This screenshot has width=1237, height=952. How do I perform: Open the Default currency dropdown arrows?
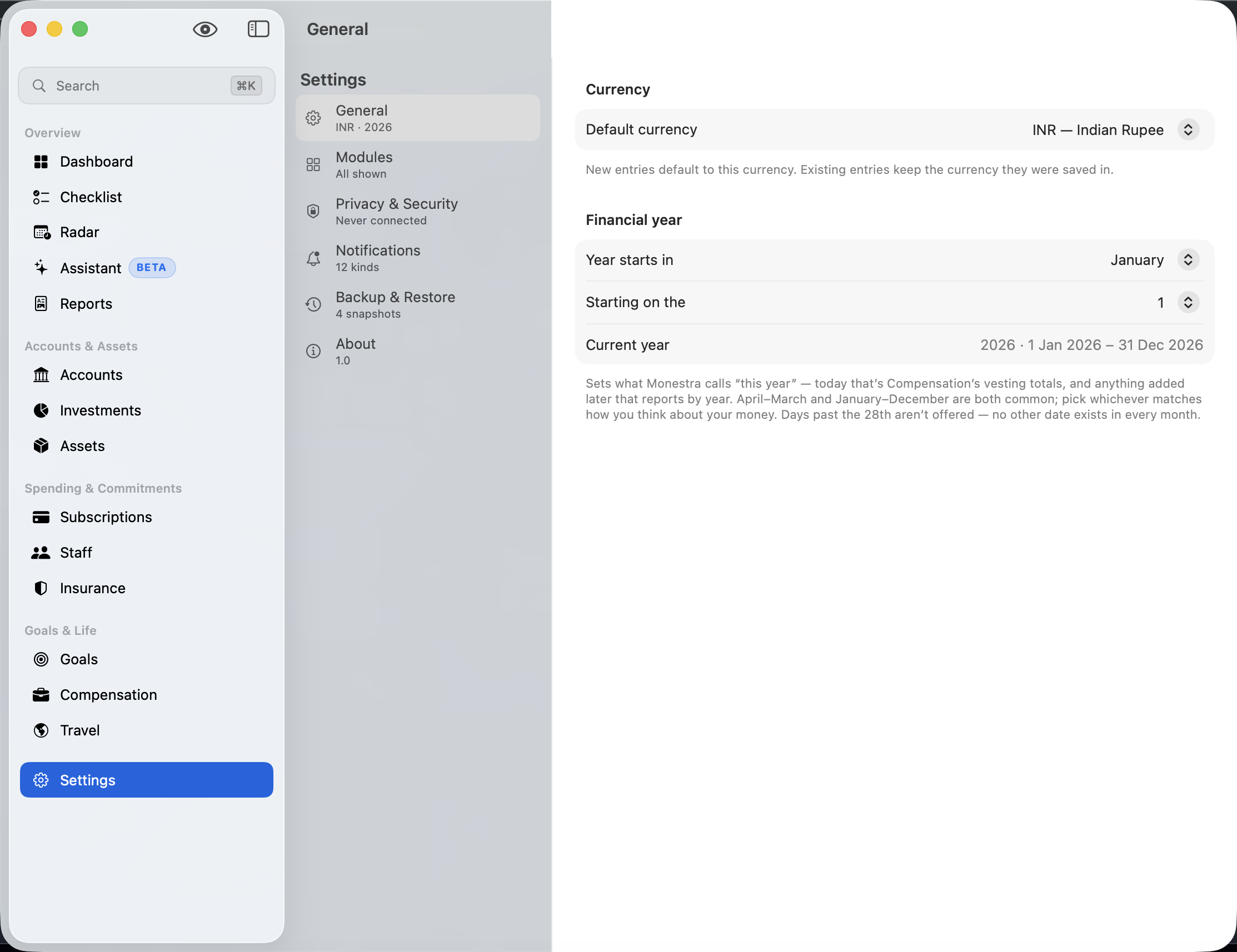(x=1188, y=129)
